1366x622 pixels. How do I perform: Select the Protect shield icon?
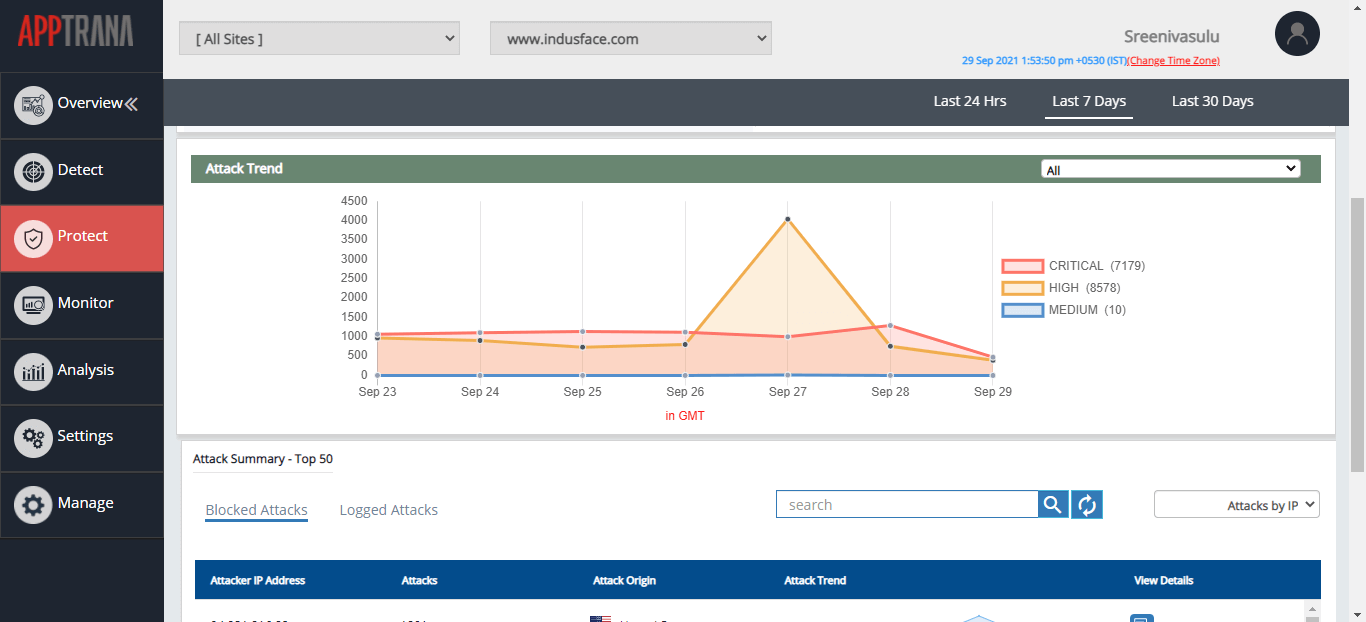[34, 238]
